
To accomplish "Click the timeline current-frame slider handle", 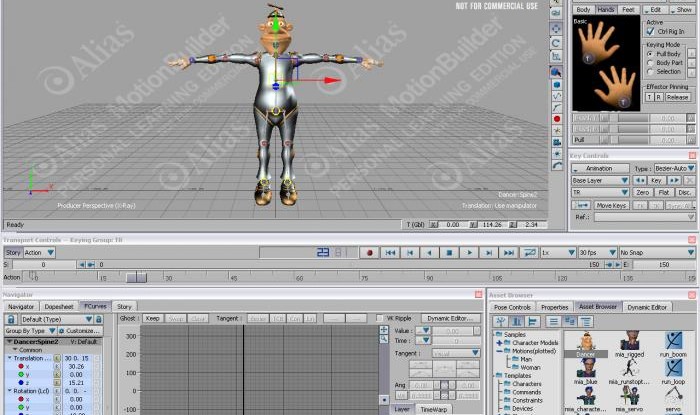I will (x=136, y=278).
